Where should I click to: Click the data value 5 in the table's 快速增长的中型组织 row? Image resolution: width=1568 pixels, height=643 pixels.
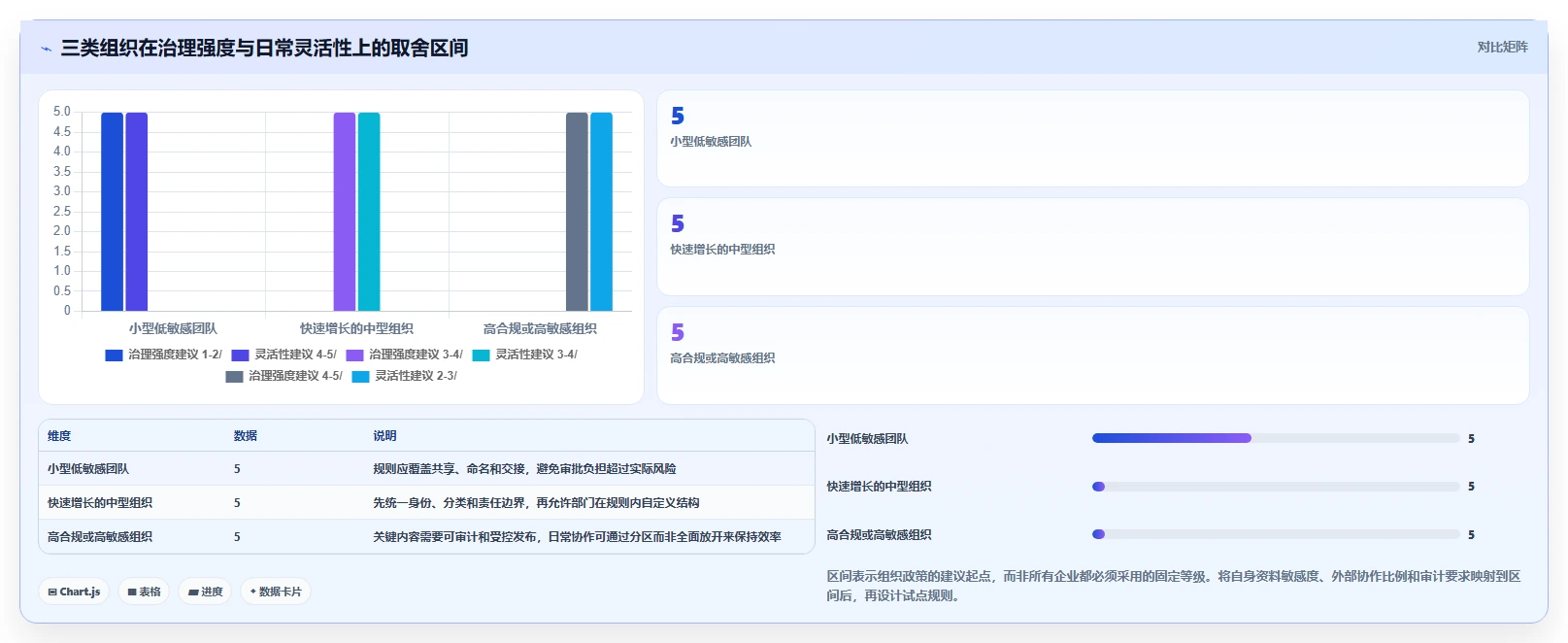[237, 503]
